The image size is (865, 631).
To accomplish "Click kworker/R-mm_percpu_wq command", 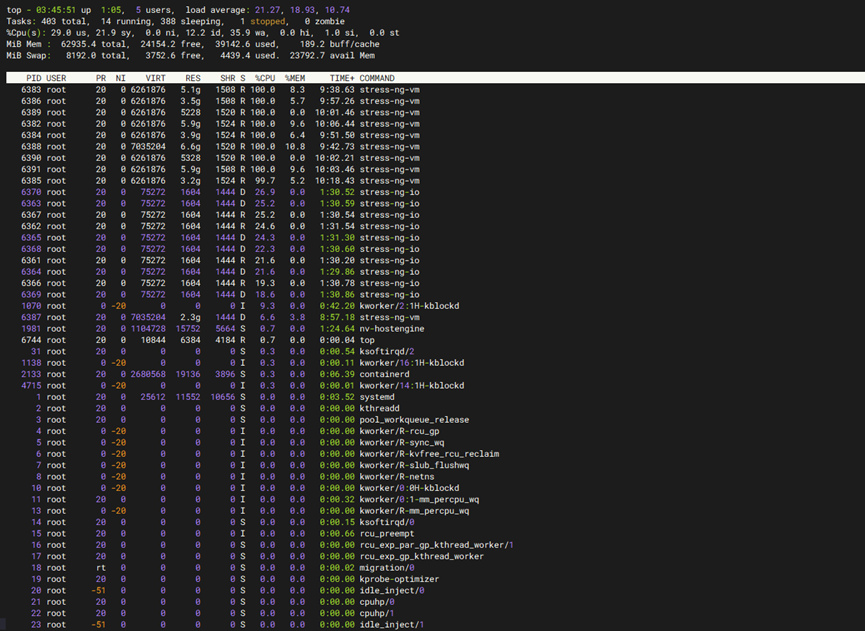I will [414, 511].
